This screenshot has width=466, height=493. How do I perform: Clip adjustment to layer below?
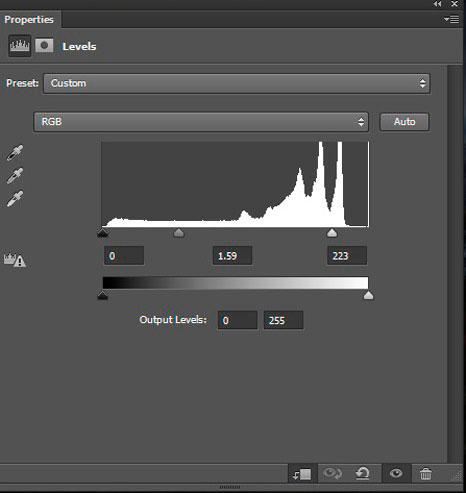pos(302,474)
